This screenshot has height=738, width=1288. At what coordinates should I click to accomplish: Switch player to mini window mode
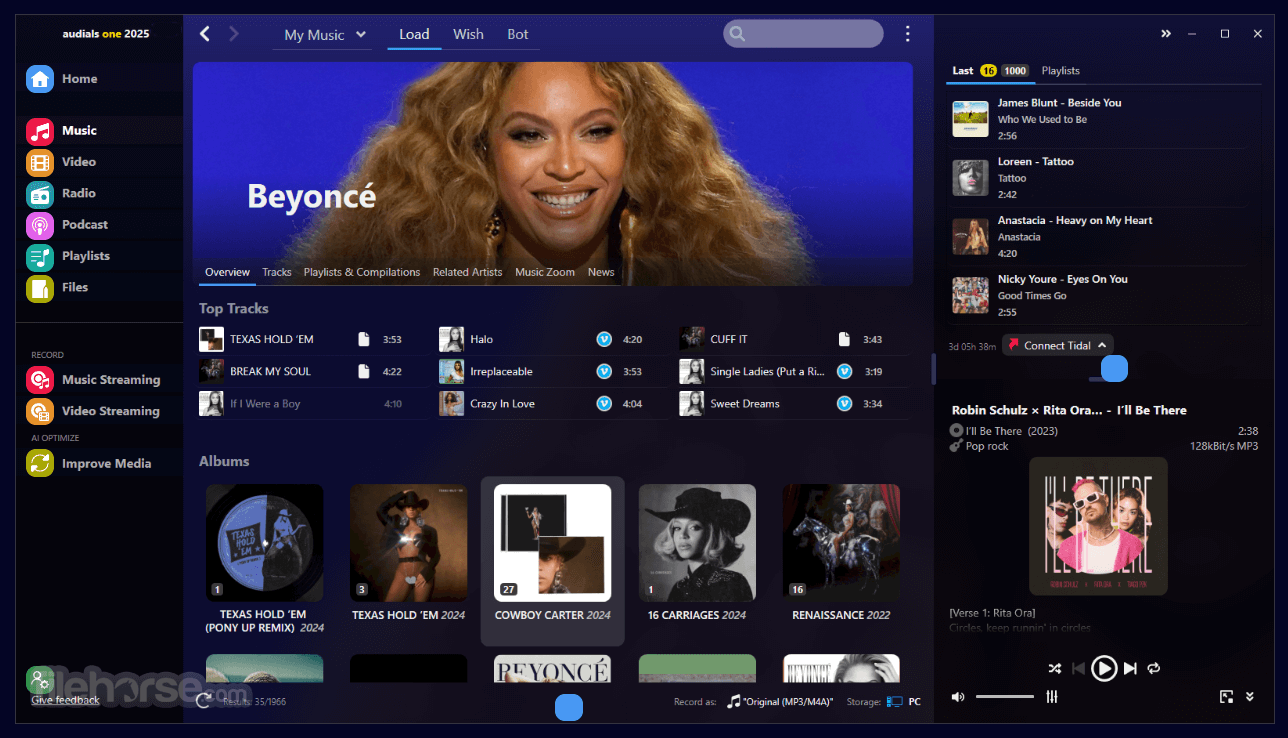pos(1226,696)
